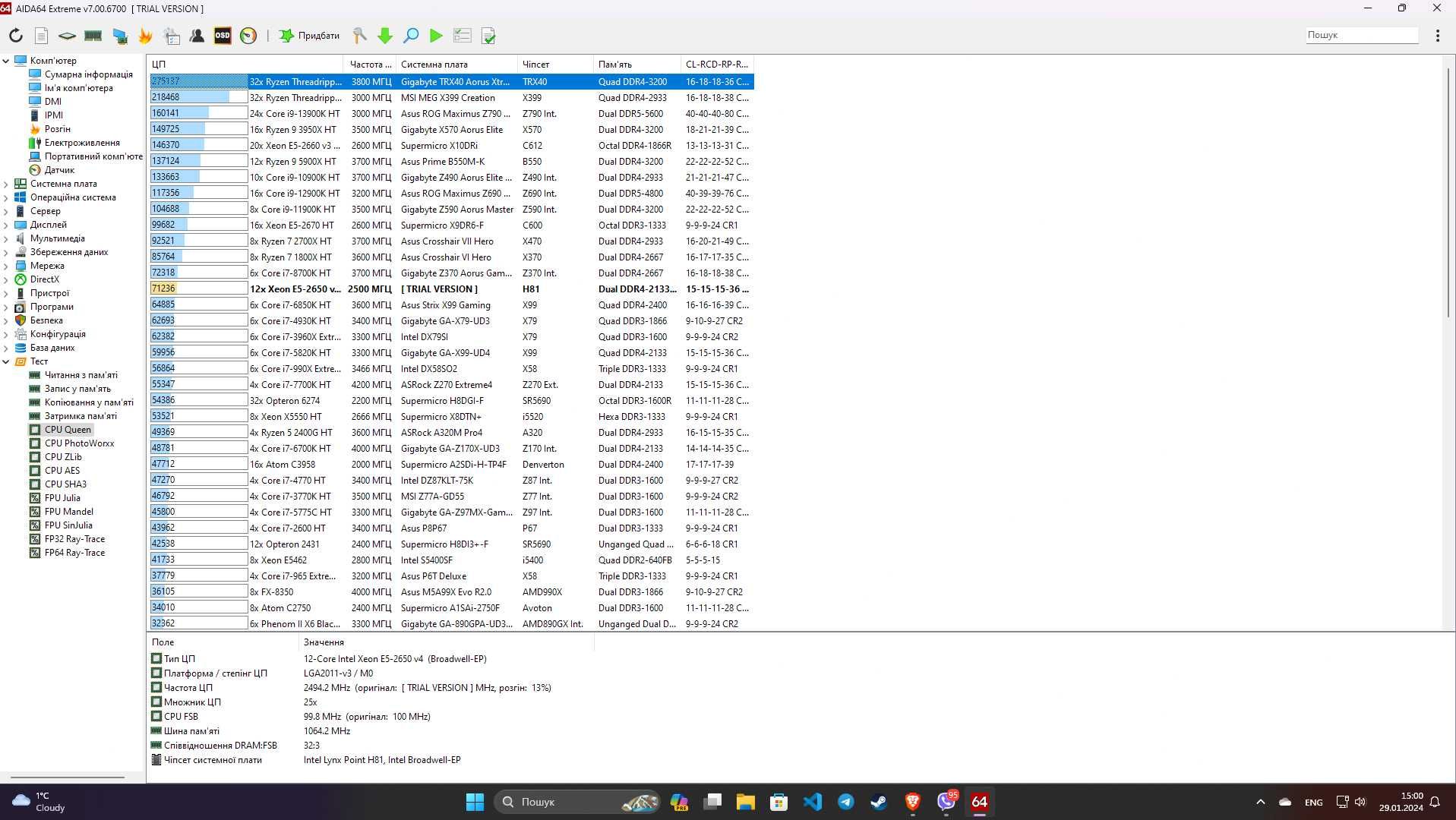Viewport: 1456px width, 820px height.
Task: Open File Explorer from taskbar
Action: click(745, 802)
